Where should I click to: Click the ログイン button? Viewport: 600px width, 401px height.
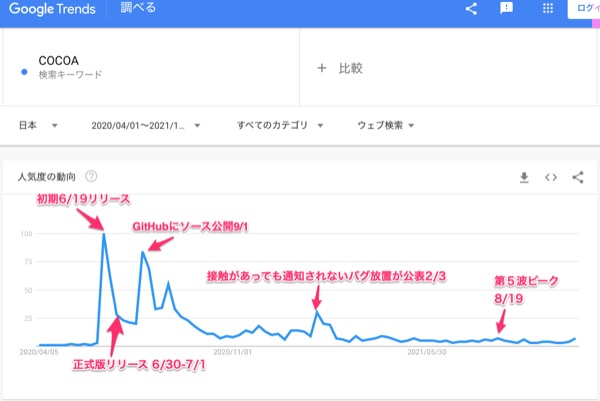tap(584, 8)
